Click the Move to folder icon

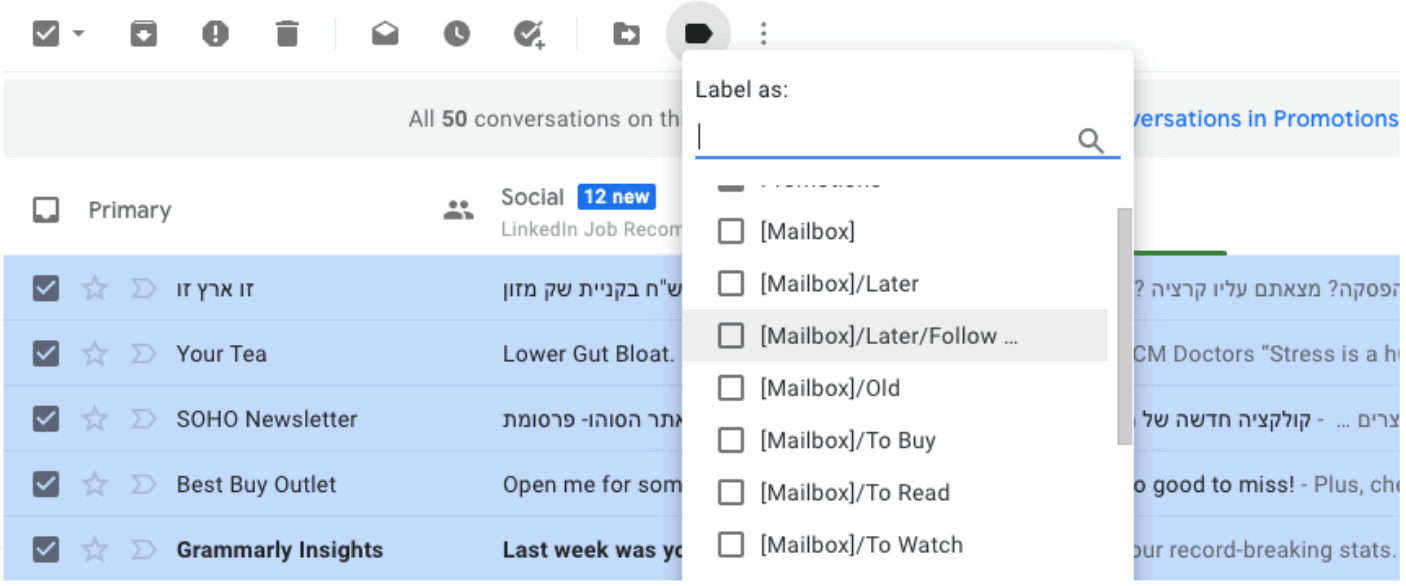point(626,34)
